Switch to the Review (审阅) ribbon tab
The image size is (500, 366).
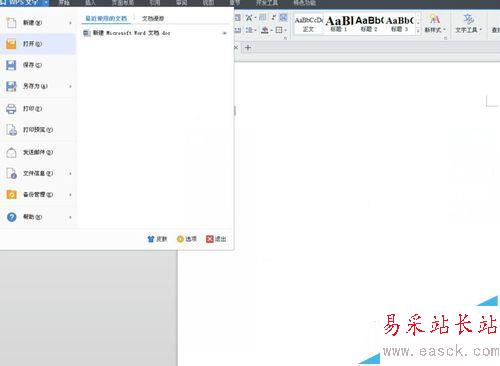(x=181, y=3)
